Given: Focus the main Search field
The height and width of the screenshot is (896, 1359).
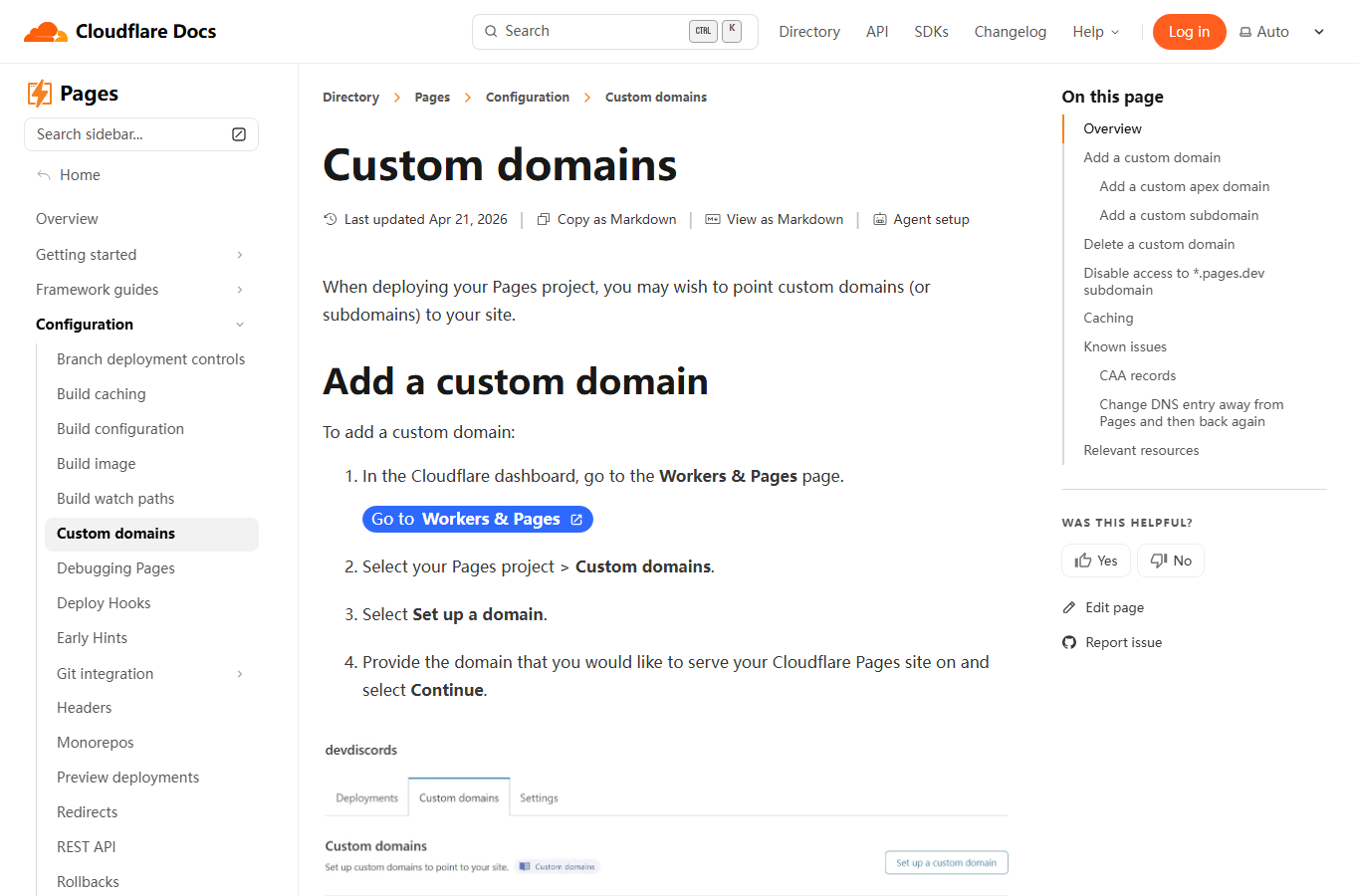Looking at the screenshot, I should pyautogui.click(x=615, y=32).
